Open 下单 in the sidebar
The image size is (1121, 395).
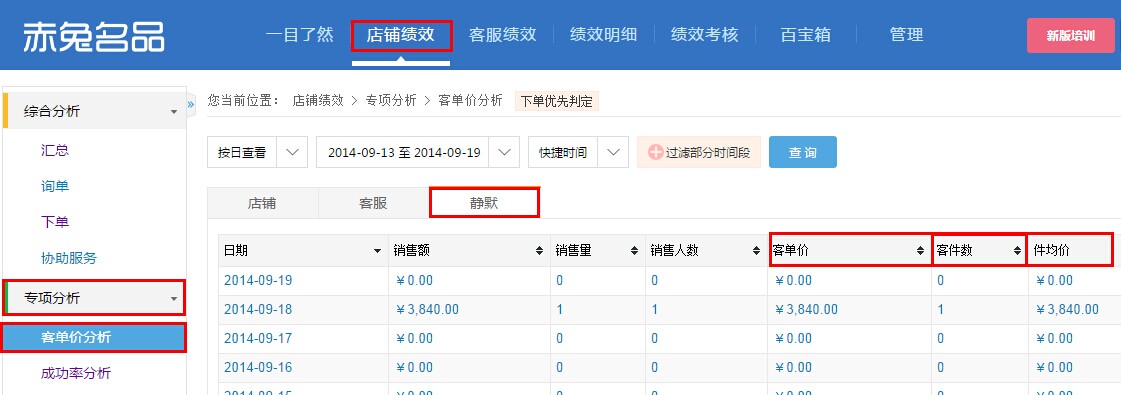55,222
